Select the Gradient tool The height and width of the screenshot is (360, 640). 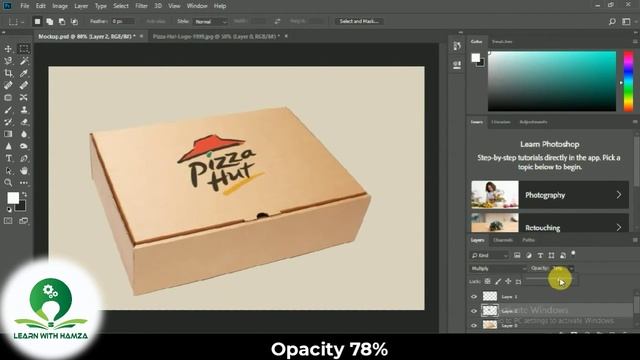click(x=8, y=134)
